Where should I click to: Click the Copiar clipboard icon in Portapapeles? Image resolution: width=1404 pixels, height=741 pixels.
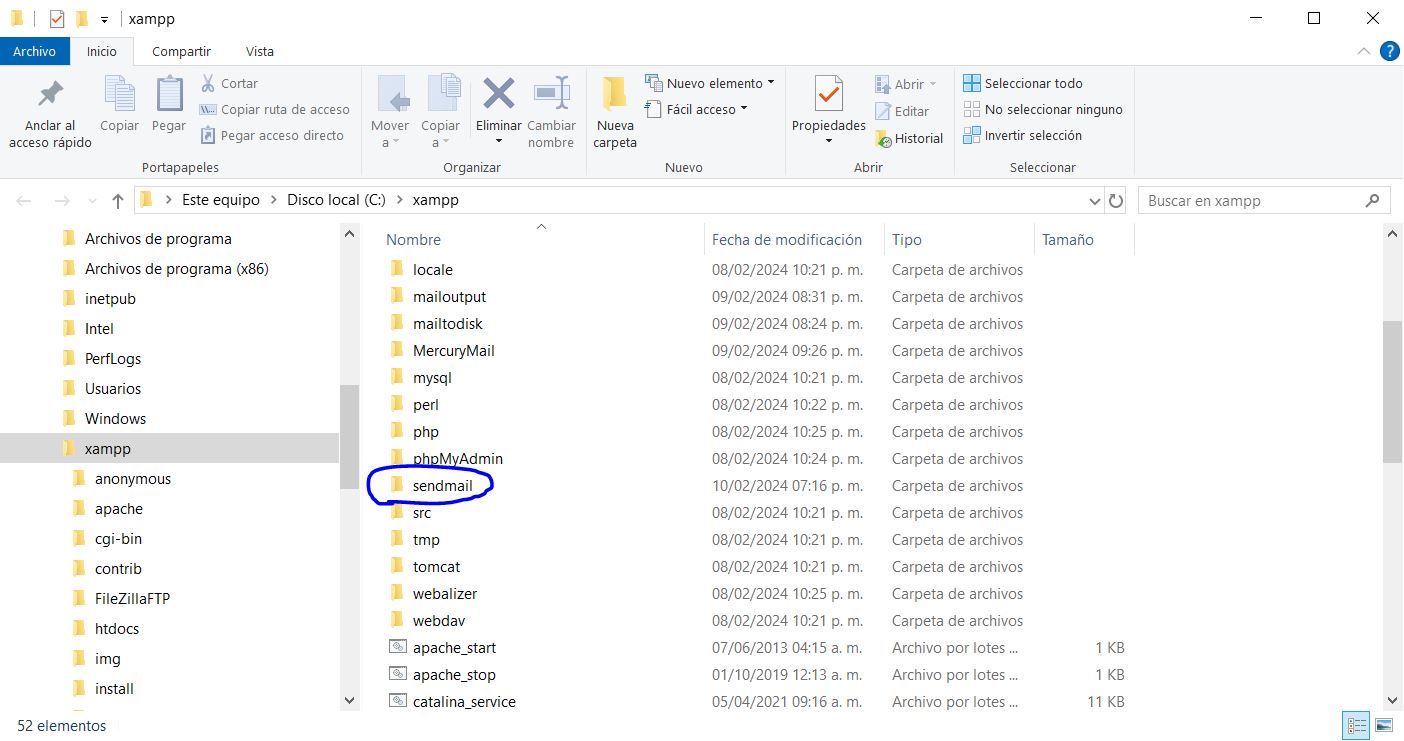coord(119,94)
